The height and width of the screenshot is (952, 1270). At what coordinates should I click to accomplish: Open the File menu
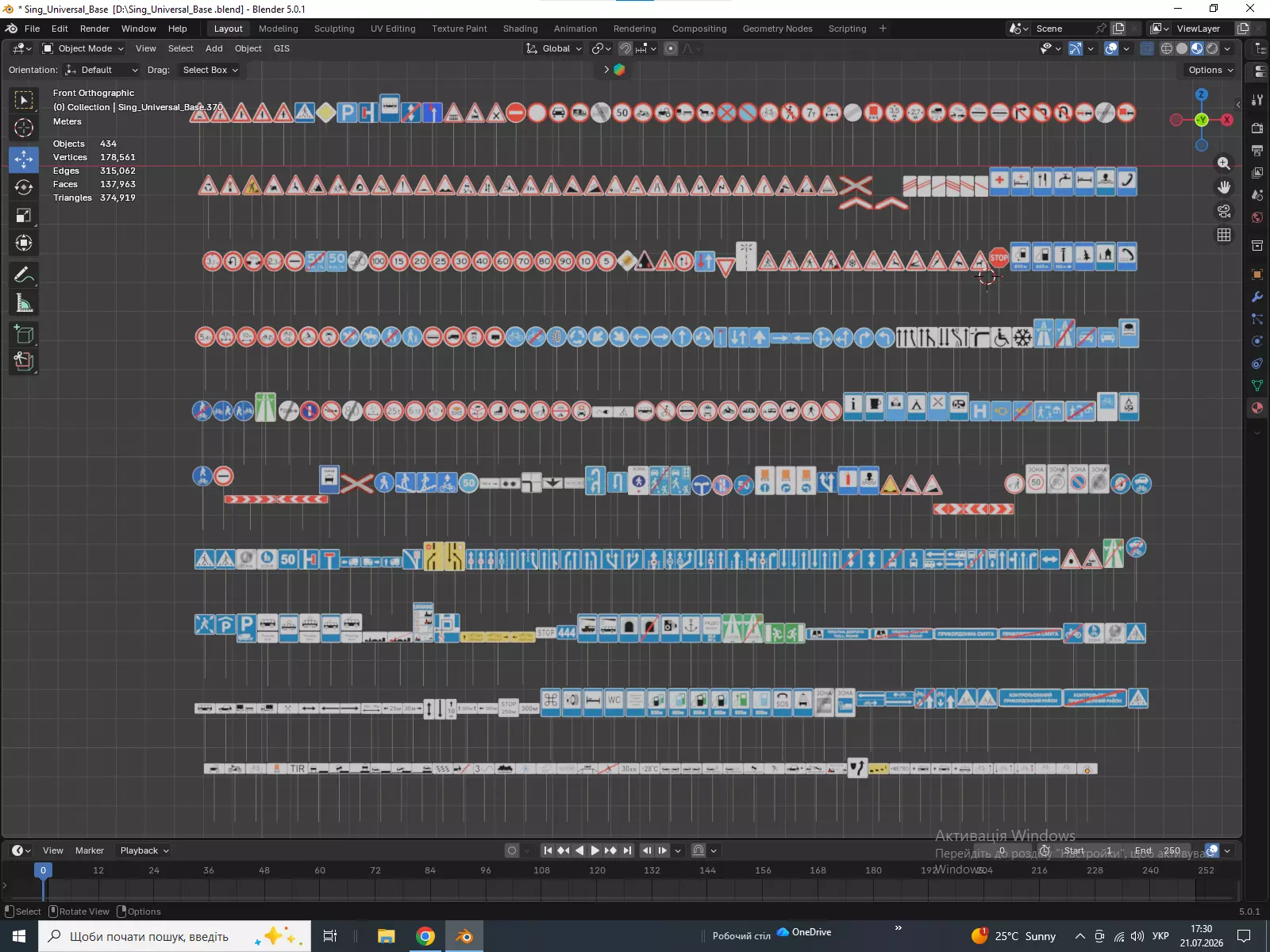[x=32, y=29]
